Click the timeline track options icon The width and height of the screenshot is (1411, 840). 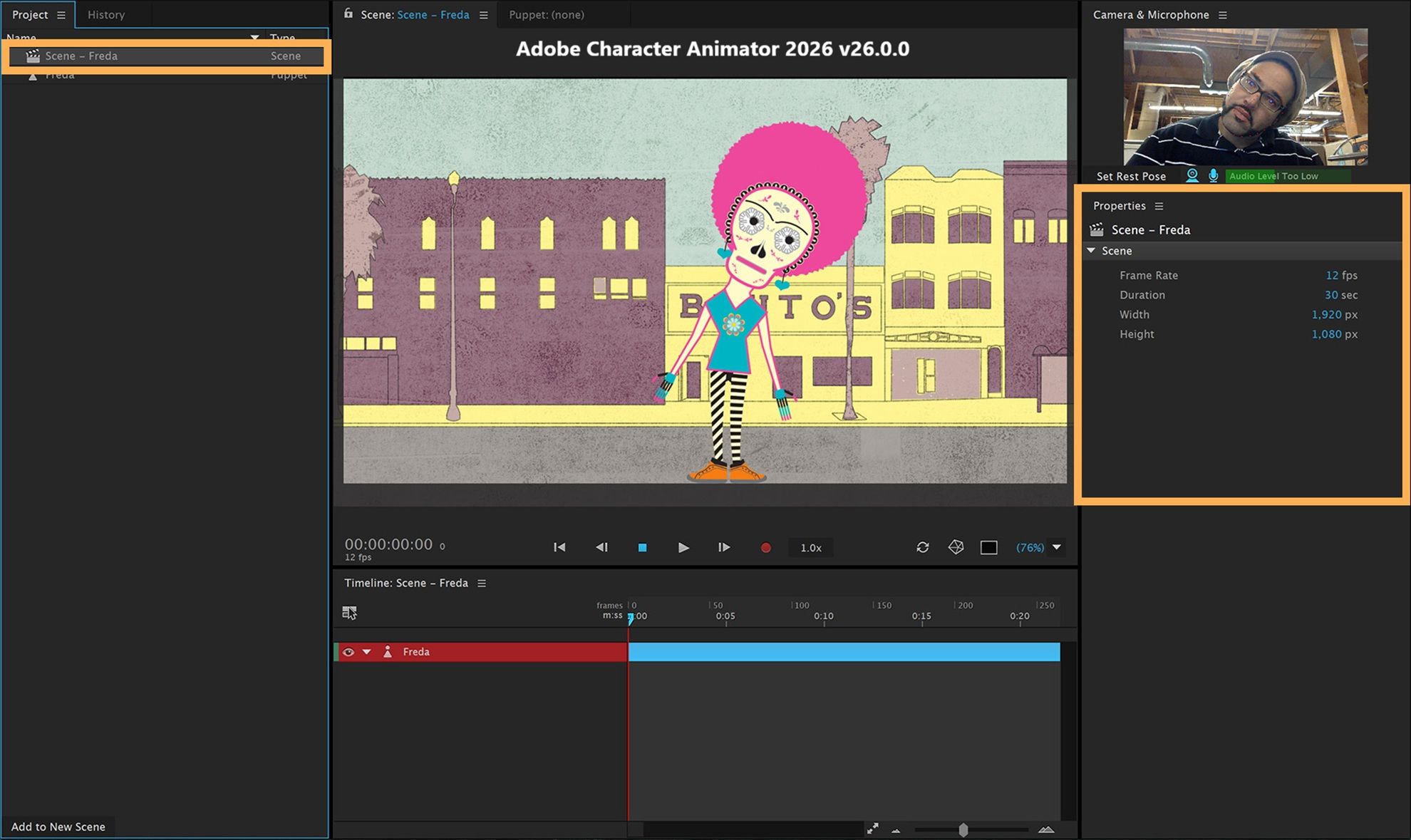(349, 612)
